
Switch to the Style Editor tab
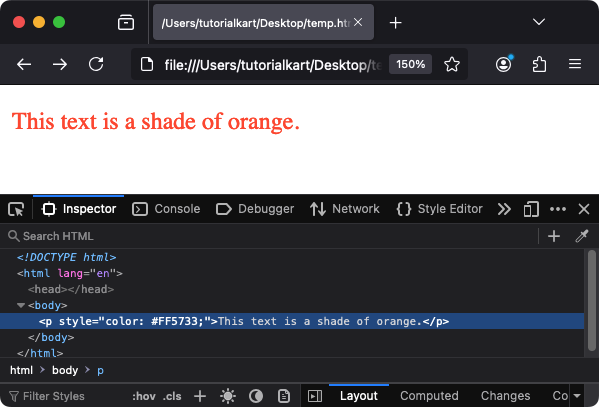(439, 209)
